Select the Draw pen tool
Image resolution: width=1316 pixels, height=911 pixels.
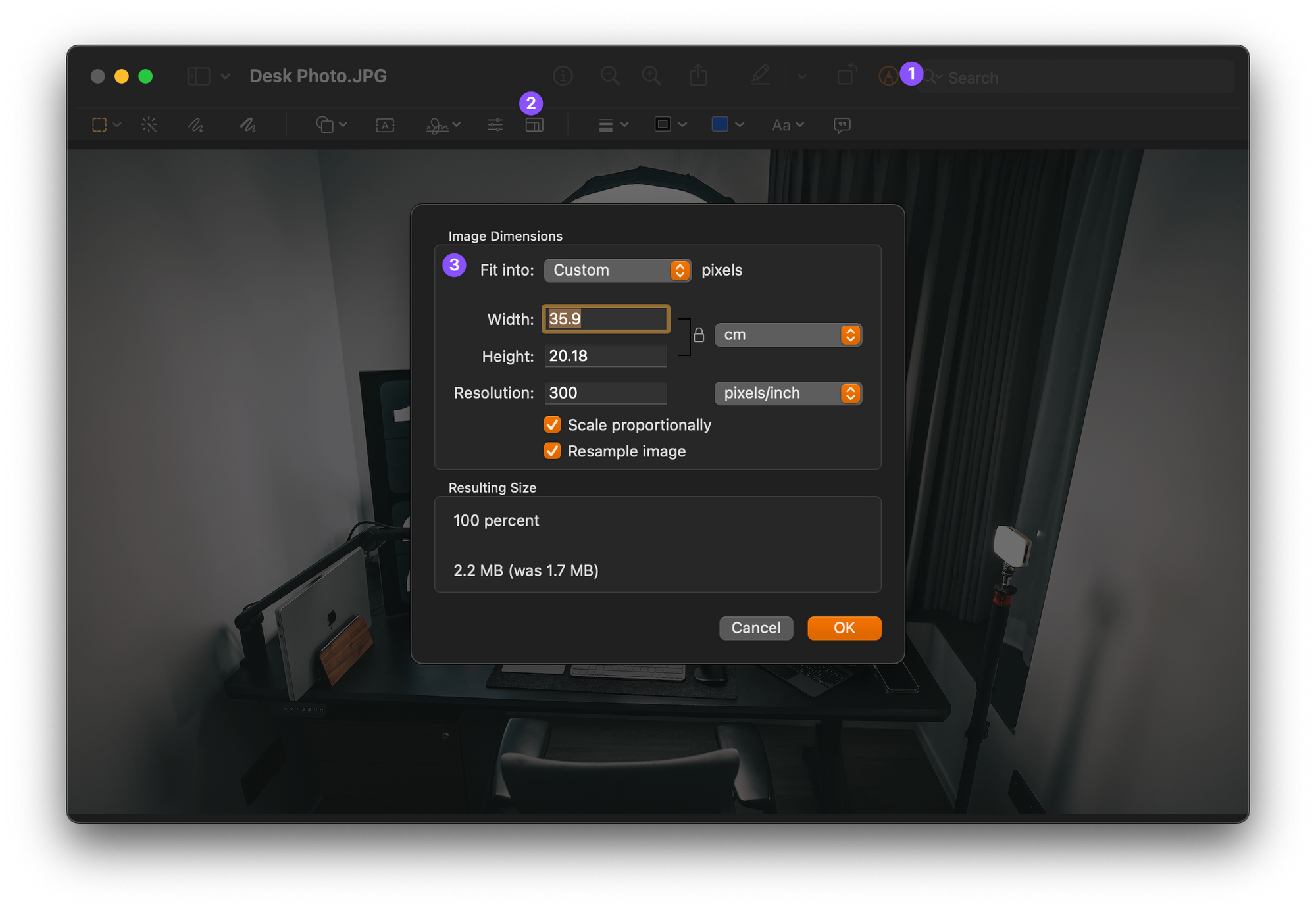[x=247, y=124]
